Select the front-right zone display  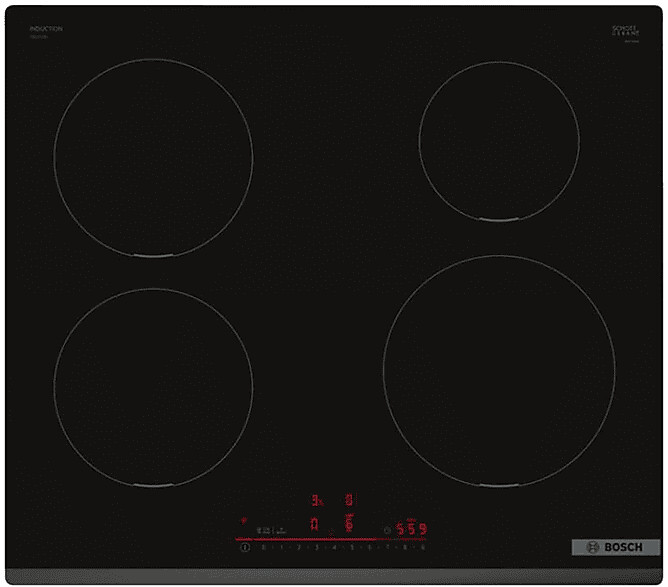pyautogui.click(x=348, y=523)
